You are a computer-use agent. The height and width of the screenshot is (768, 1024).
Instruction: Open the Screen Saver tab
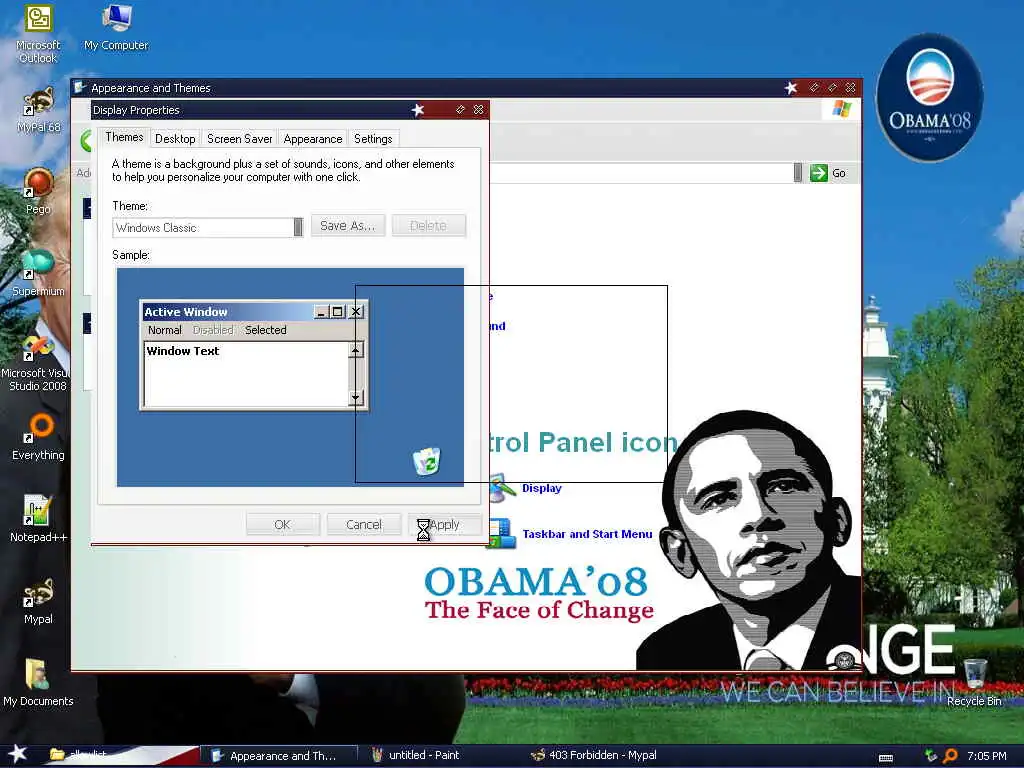point(240,139)
